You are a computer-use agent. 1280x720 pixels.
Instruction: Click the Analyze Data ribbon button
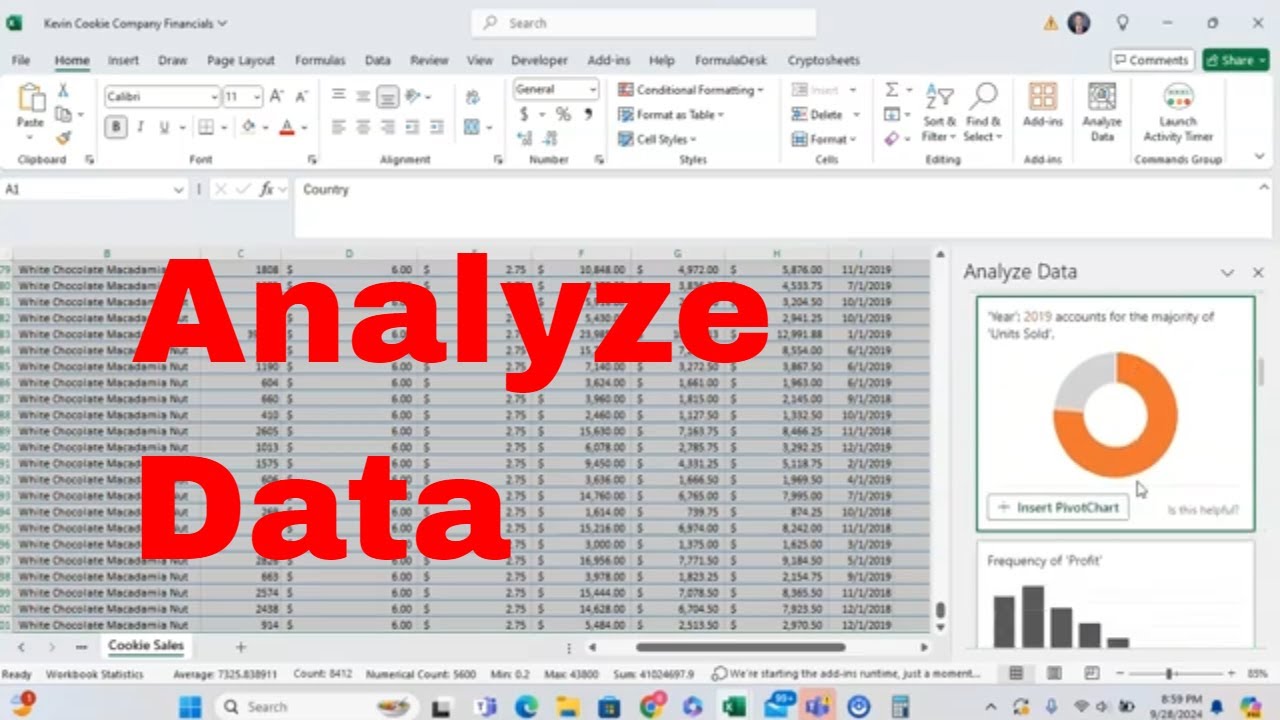[1102, 112]
